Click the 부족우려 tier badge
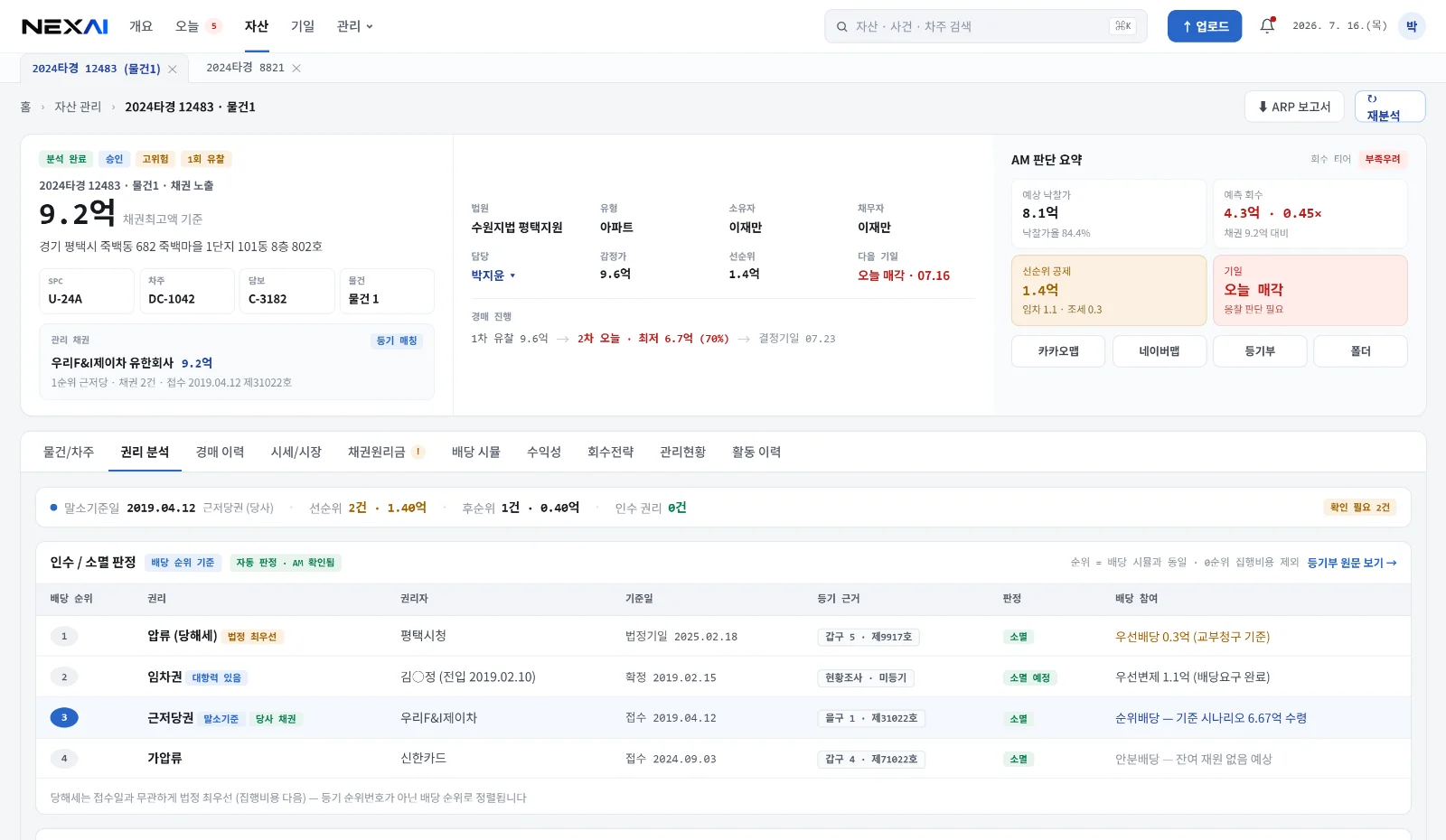1446x840 pixels. (1383, 159)
